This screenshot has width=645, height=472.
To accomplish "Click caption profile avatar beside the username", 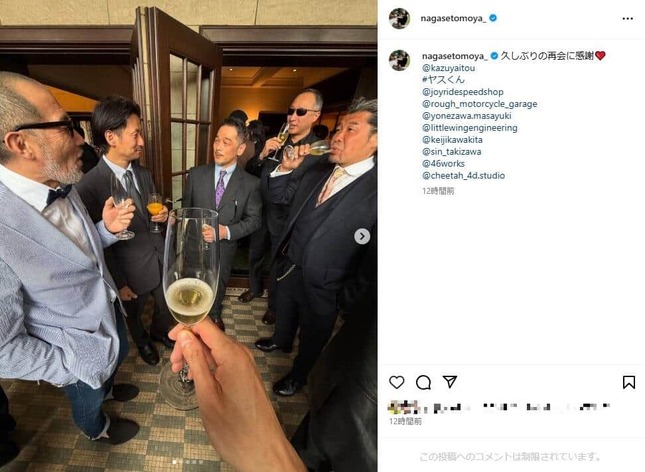I will point(399,60).
